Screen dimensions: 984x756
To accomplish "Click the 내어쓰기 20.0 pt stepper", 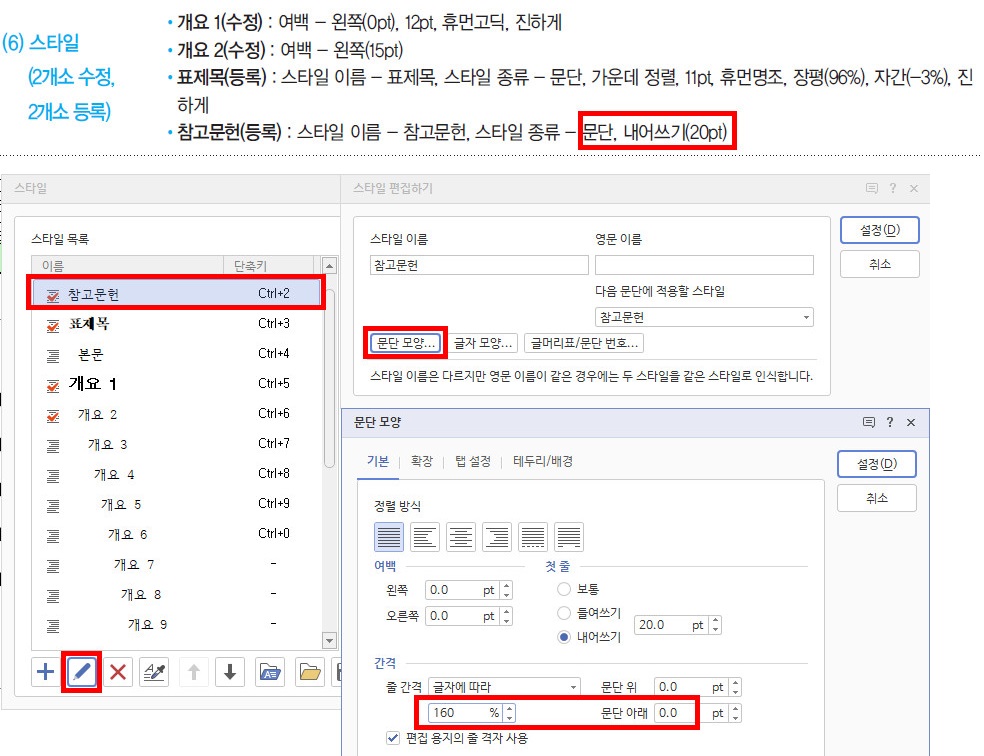I will tap(715, 625).
